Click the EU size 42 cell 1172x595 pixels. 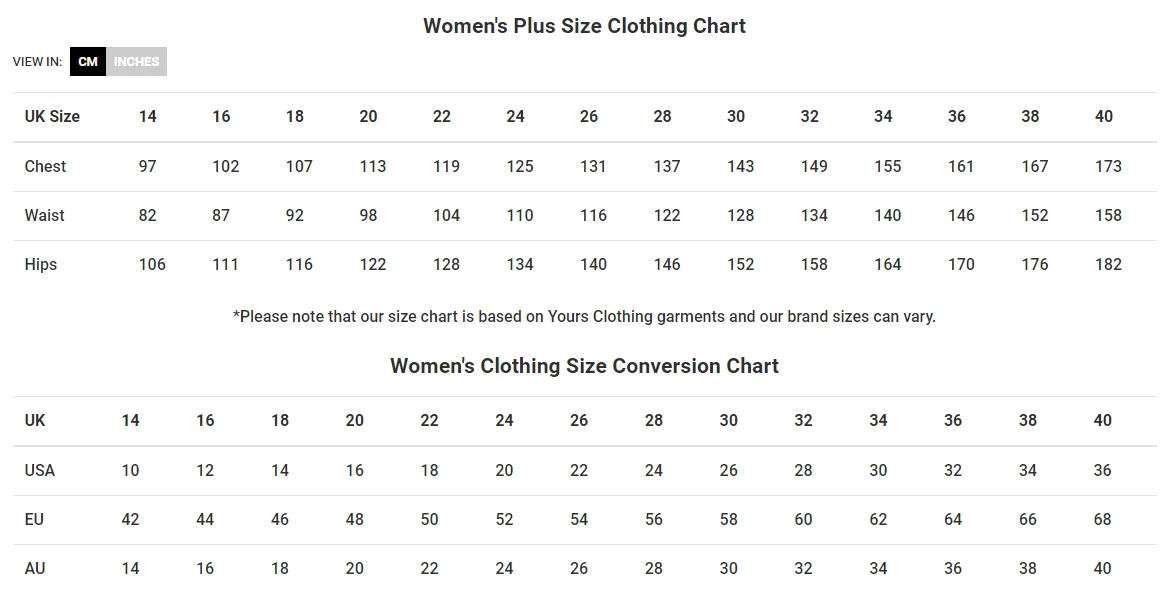click(x=130, y=519)
